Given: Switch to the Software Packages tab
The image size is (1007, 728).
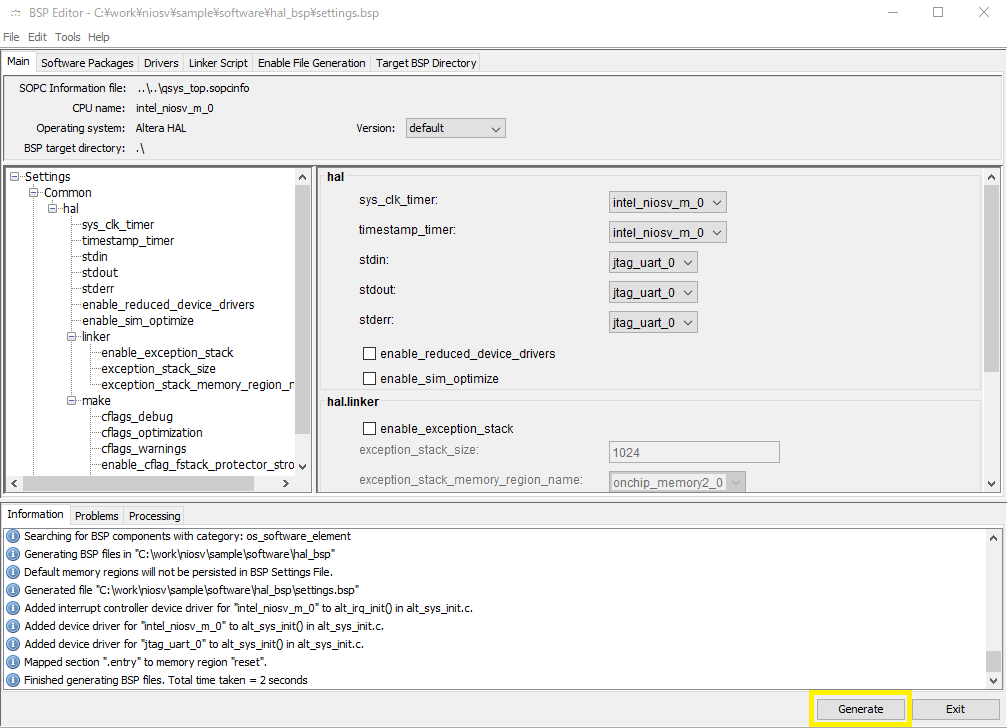Looking at the screenshot, I should click(86, 62).
